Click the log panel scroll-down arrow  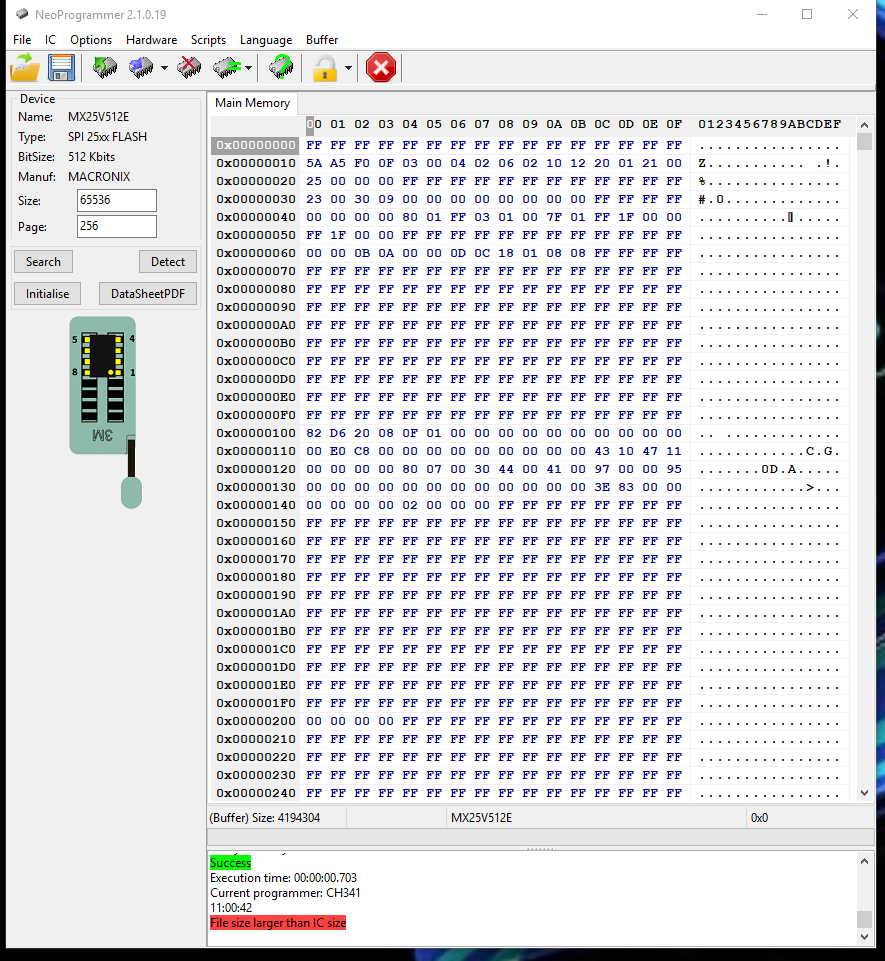(864, 936)
